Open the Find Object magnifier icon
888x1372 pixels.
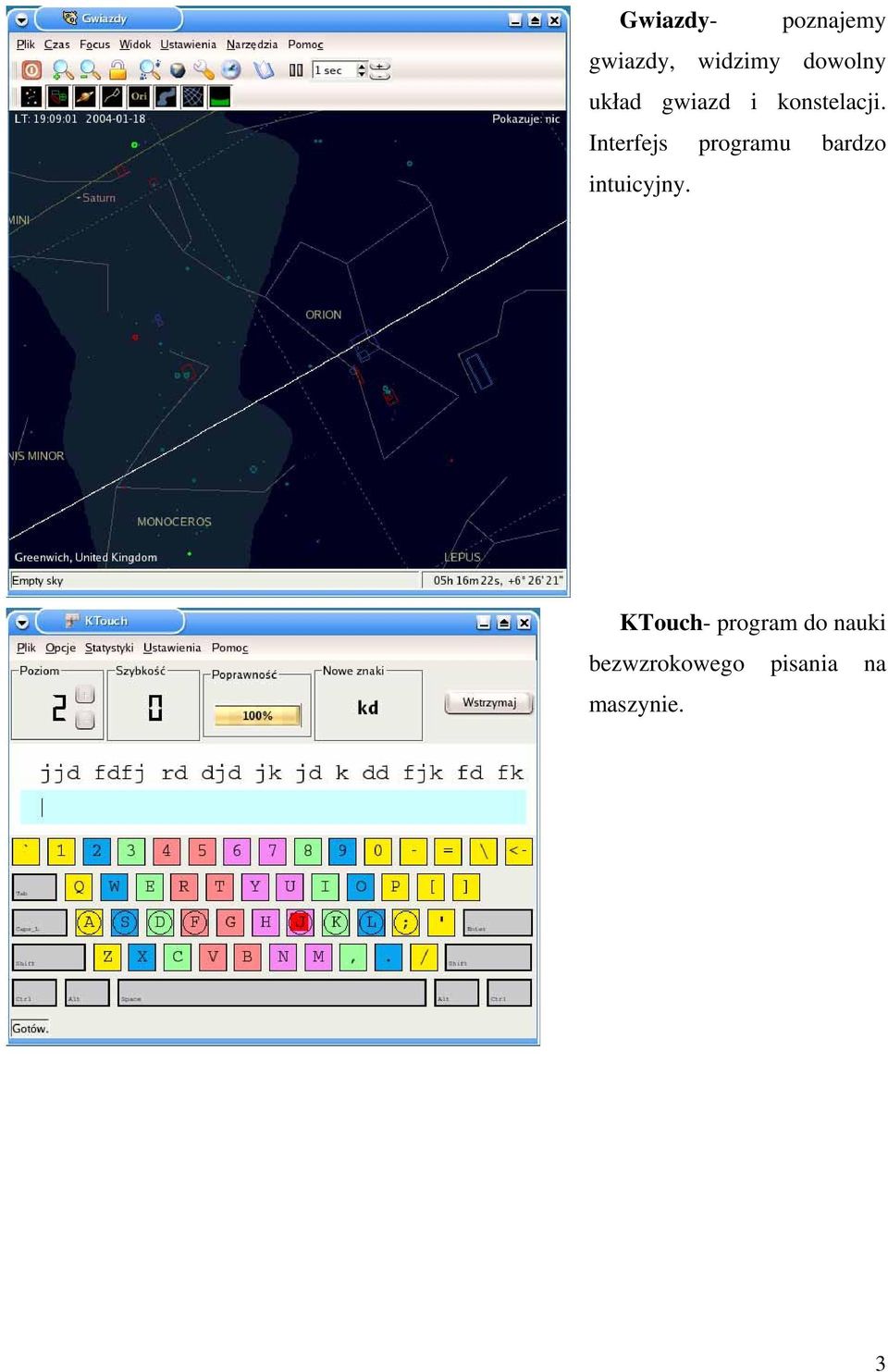(149, 69)
